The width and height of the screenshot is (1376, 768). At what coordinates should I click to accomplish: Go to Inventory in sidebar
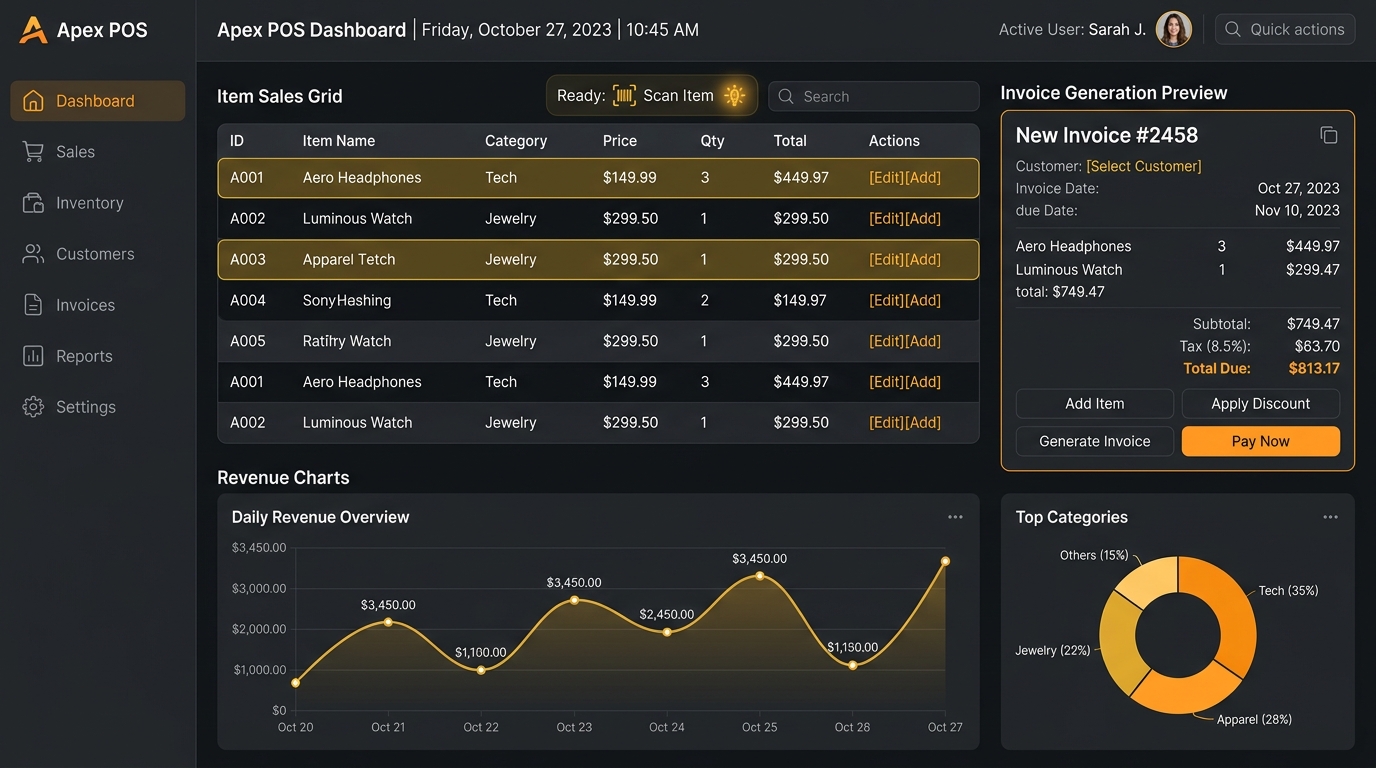tap(98, 203)
